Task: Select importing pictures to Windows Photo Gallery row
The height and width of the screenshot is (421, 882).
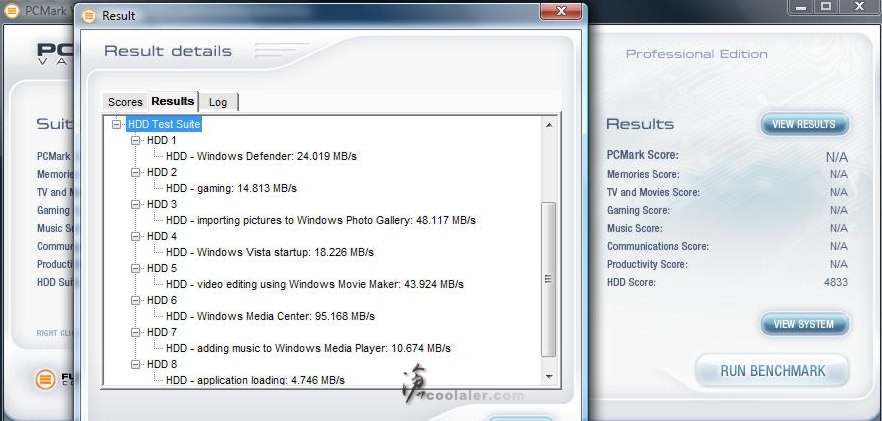Action: [321, 221]
